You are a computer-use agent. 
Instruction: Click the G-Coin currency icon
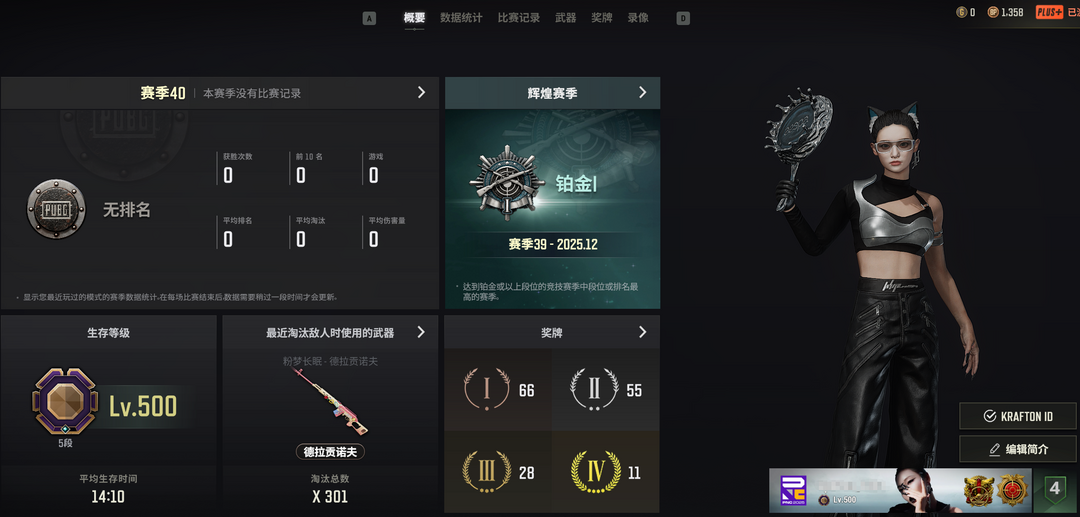(x=962, y=12)
